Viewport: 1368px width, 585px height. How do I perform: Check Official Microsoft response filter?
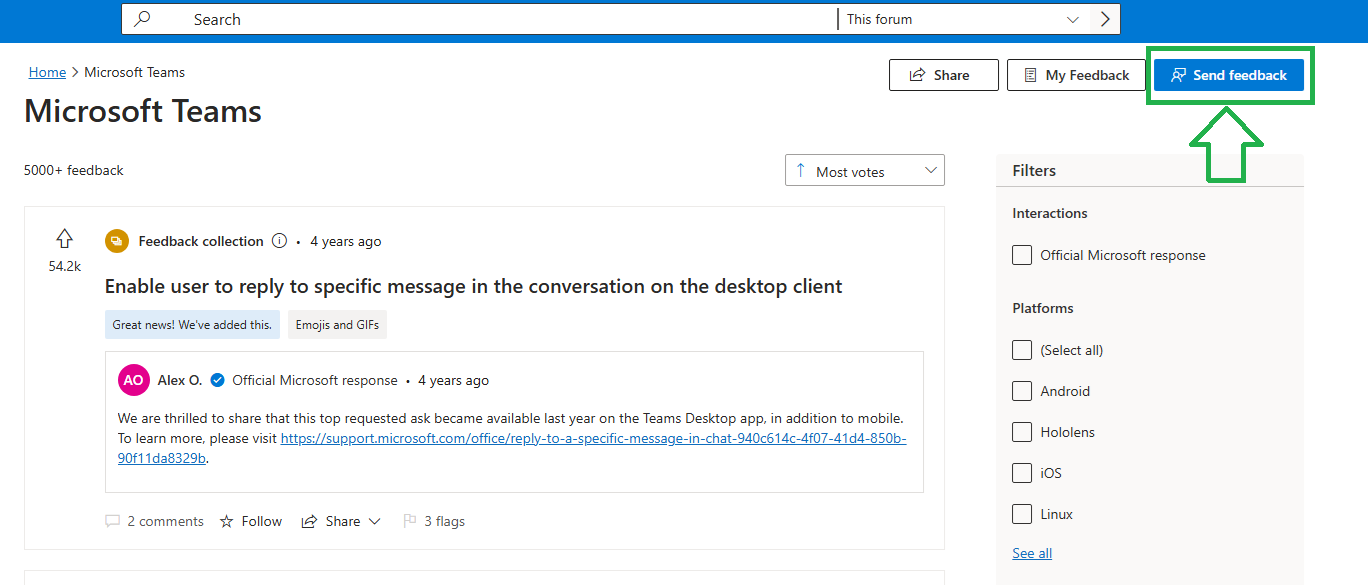click(1022, 255)
